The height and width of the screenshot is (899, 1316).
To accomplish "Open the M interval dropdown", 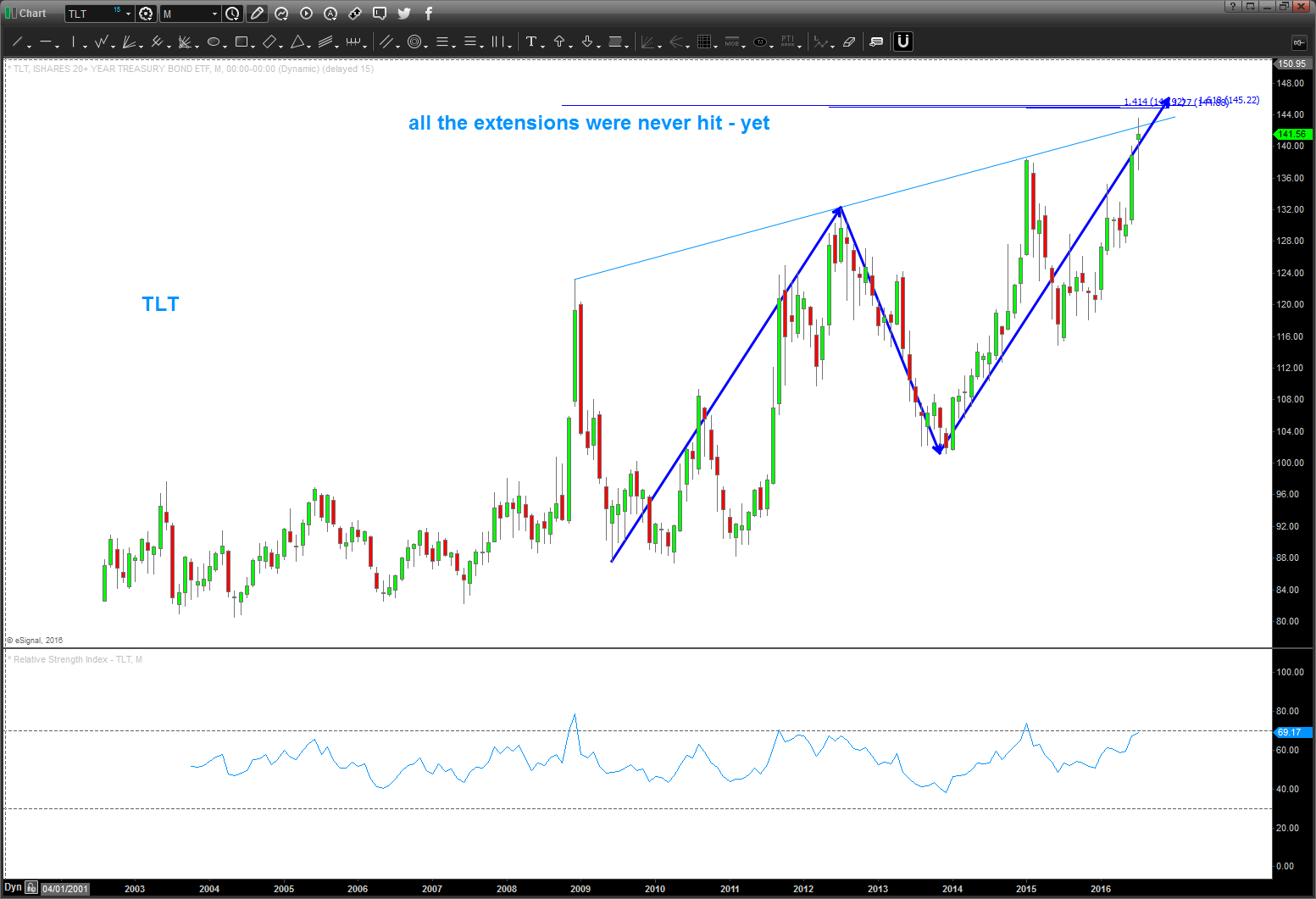I will point(214,14).
